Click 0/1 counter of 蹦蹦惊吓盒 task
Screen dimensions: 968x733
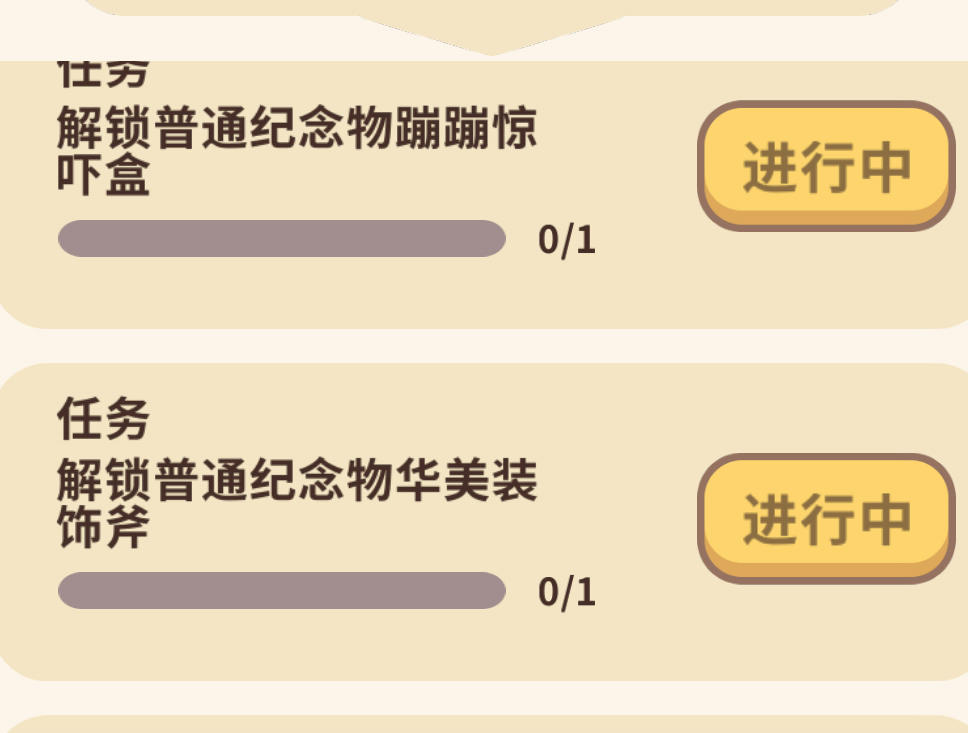point(567,240)
